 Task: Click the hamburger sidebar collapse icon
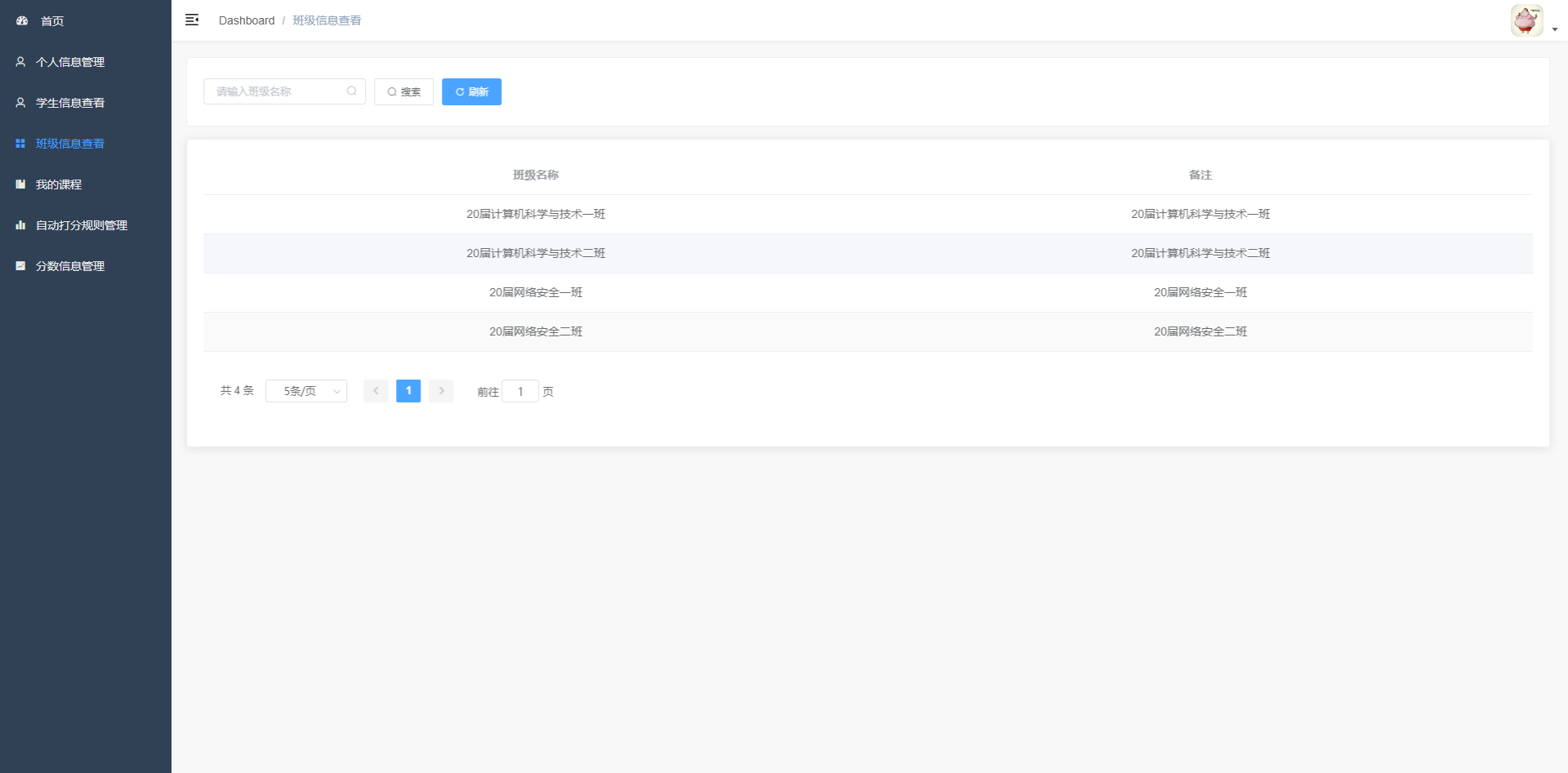(x=192, y=20)
